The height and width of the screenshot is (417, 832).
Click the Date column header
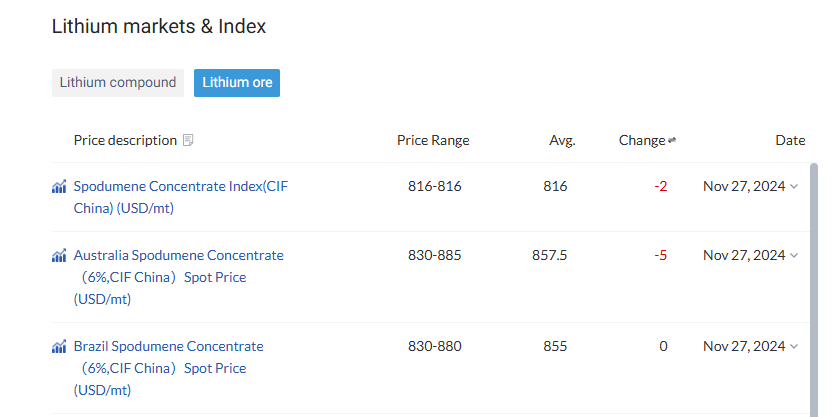click(x=790, y=140)
